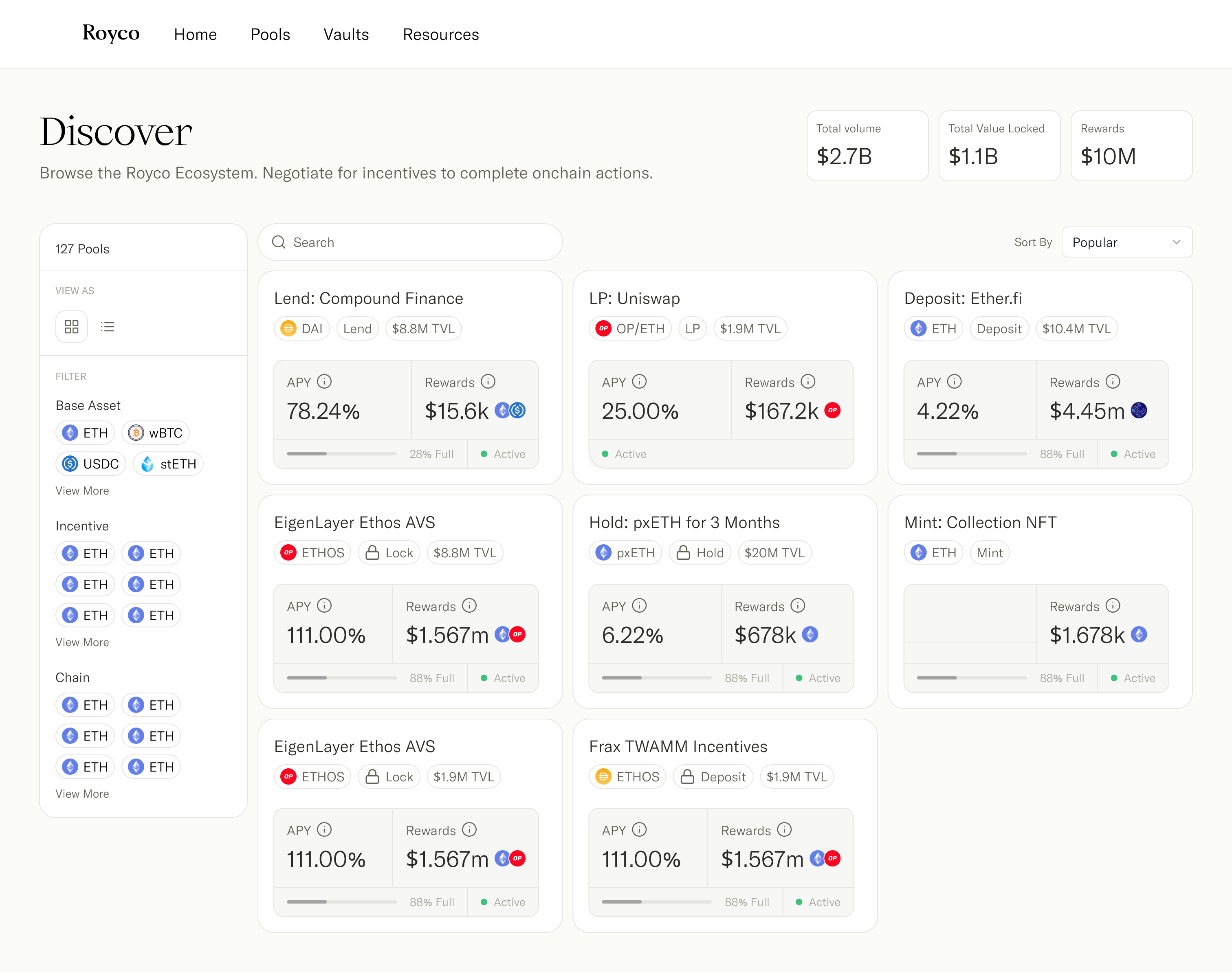The image size is (1232, 972).
Task: Expand View More under Incentive
Action: coord(82,642)
